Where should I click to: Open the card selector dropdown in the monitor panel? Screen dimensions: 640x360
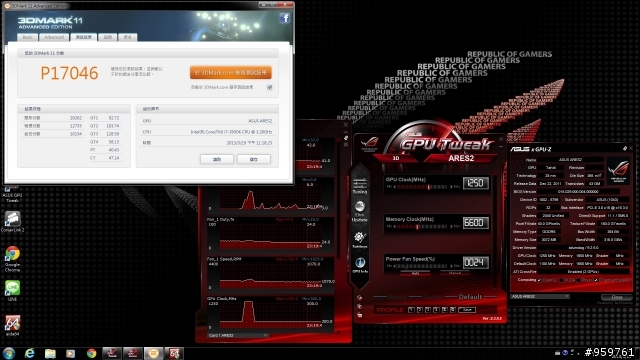pos(238,336)
